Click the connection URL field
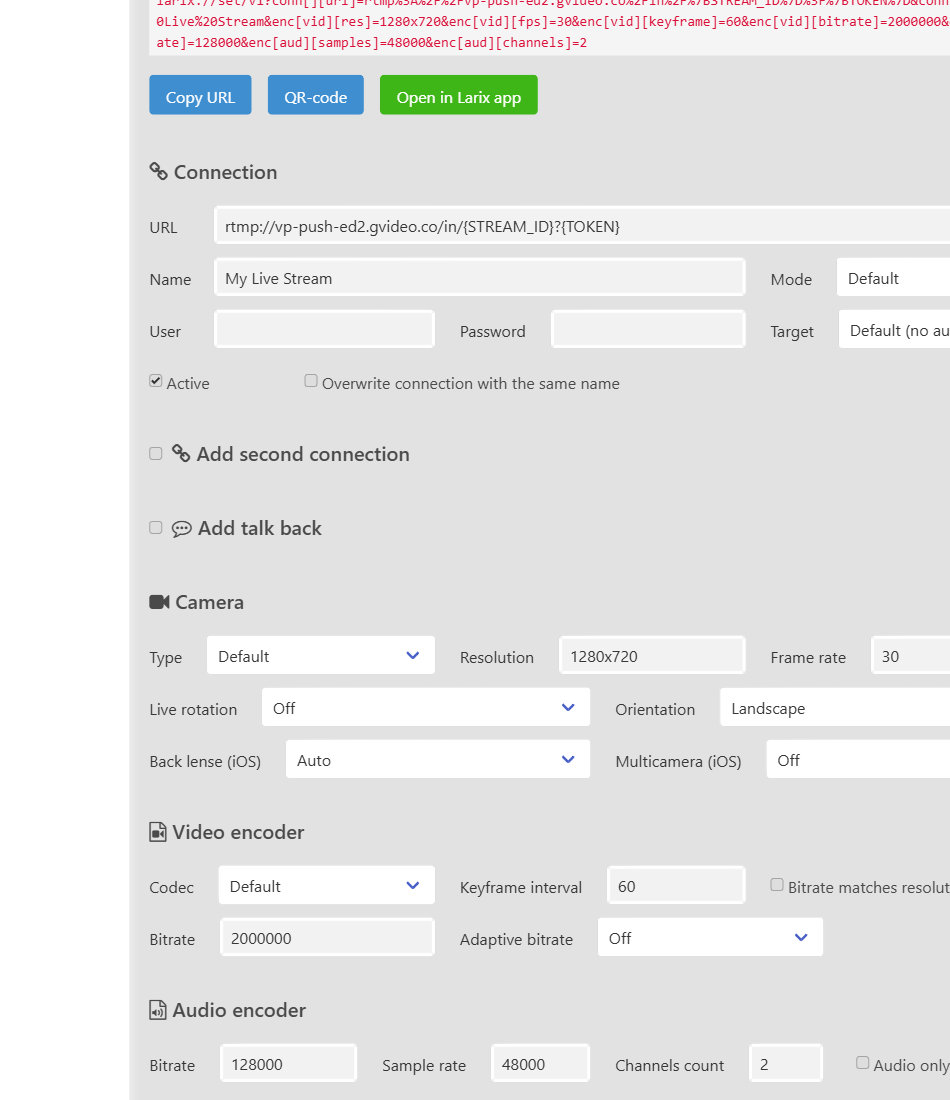The height and width of the screenshot is (1100, 950). [582, 226]
